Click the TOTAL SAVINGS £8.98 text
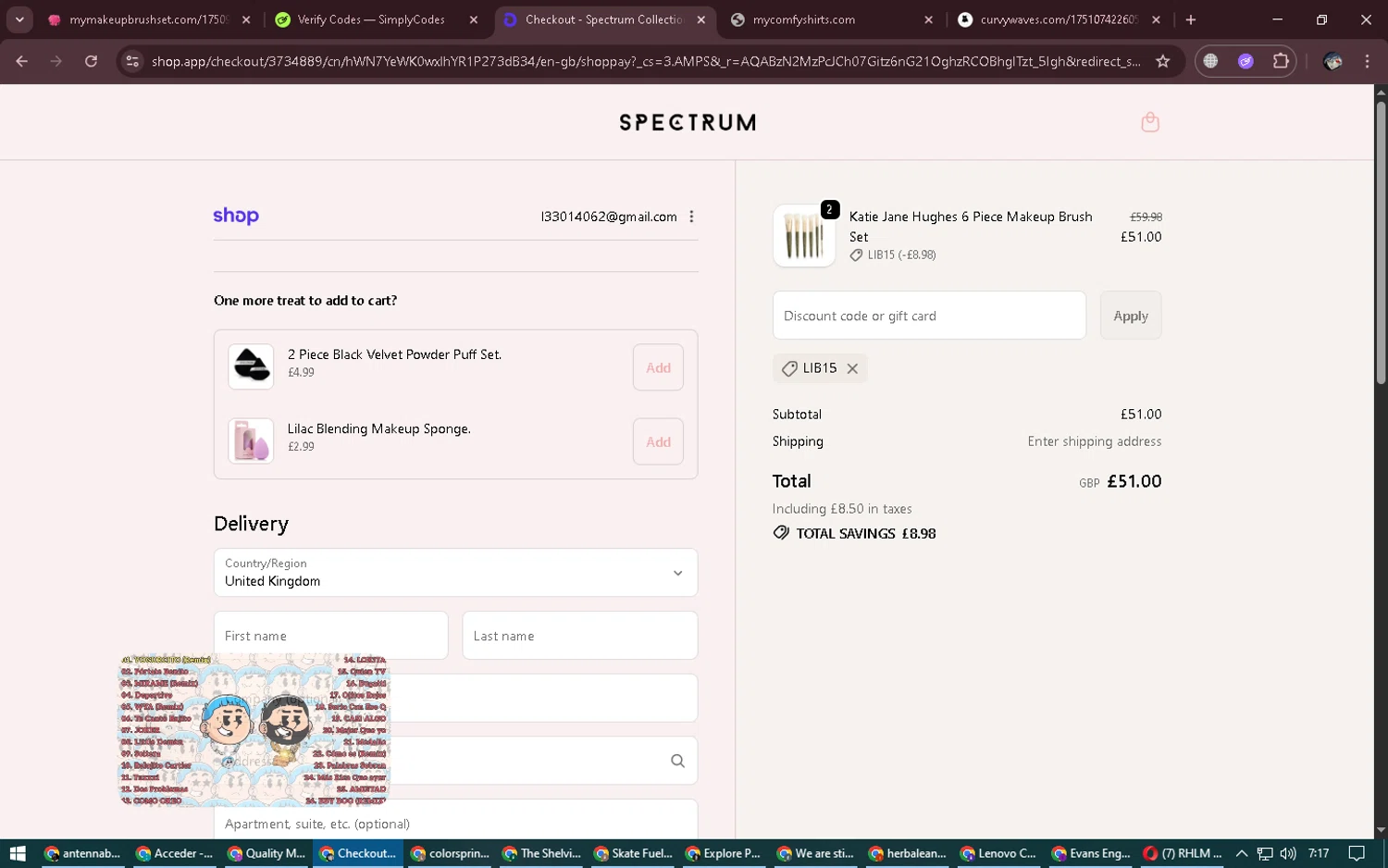Screen dimensions: 1388x868 [x=866, y=534]
